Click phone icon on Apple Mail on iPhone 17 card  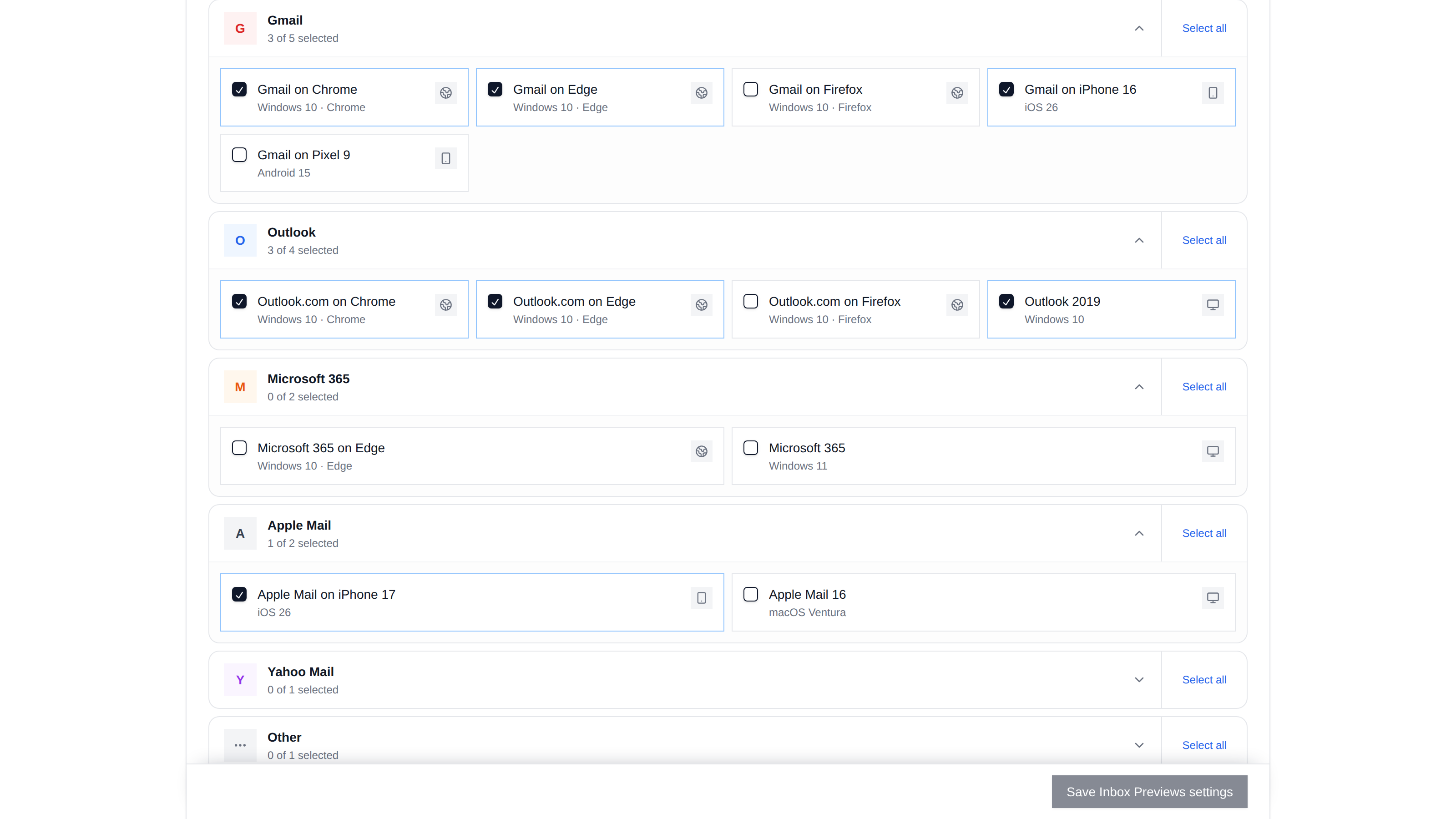click(702, 597)
